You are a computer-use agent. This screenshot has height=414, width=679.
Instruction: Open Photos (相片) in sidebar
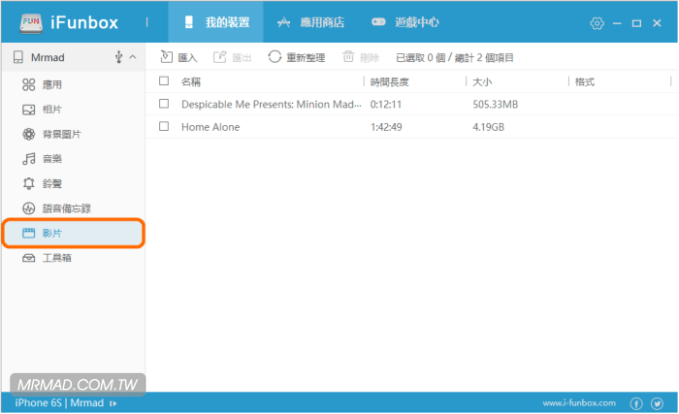tap(73, 110)
